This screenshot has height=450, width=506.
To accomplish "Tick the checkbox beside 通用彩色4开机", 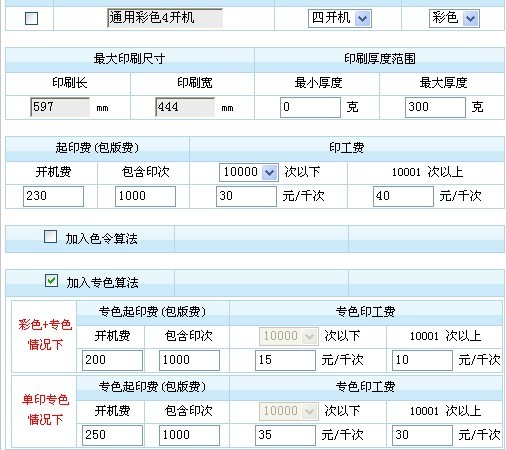I will click(x=32, y=18).
